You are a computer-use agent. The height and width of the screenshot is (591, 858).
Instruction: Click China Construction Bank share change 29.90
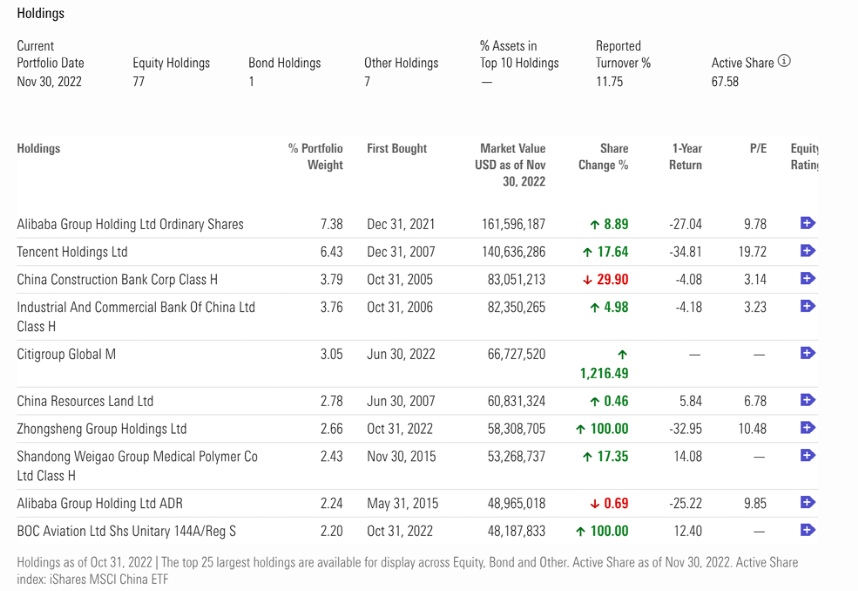[605, 280]
